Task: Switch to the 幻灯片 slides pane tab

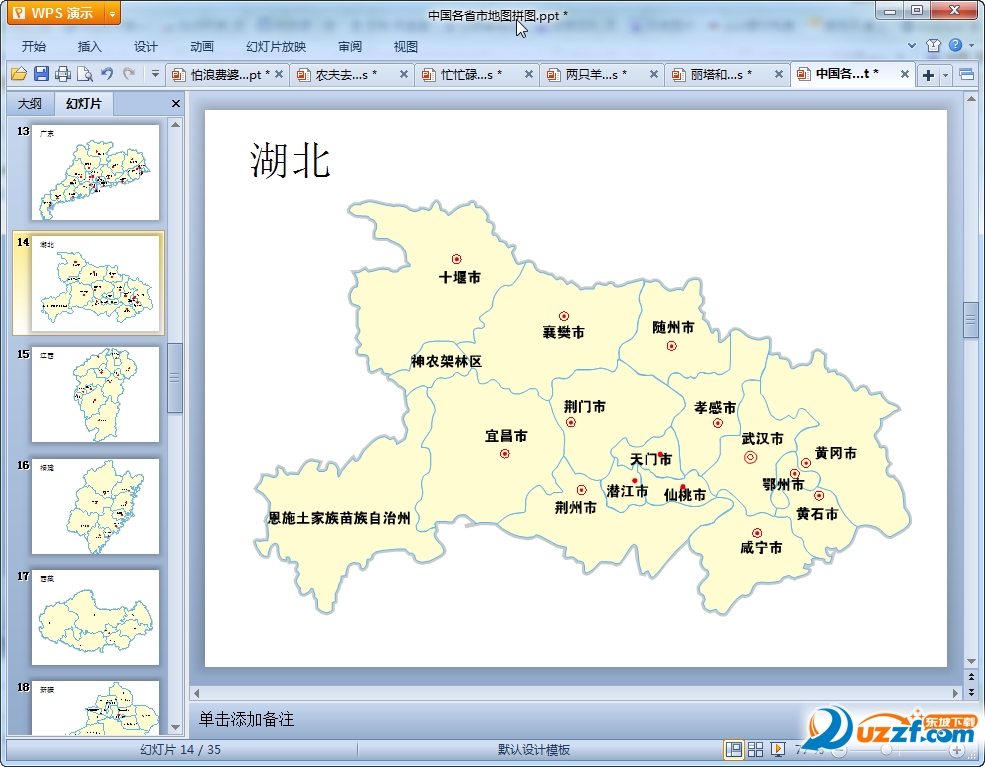Action: [83, 104]
